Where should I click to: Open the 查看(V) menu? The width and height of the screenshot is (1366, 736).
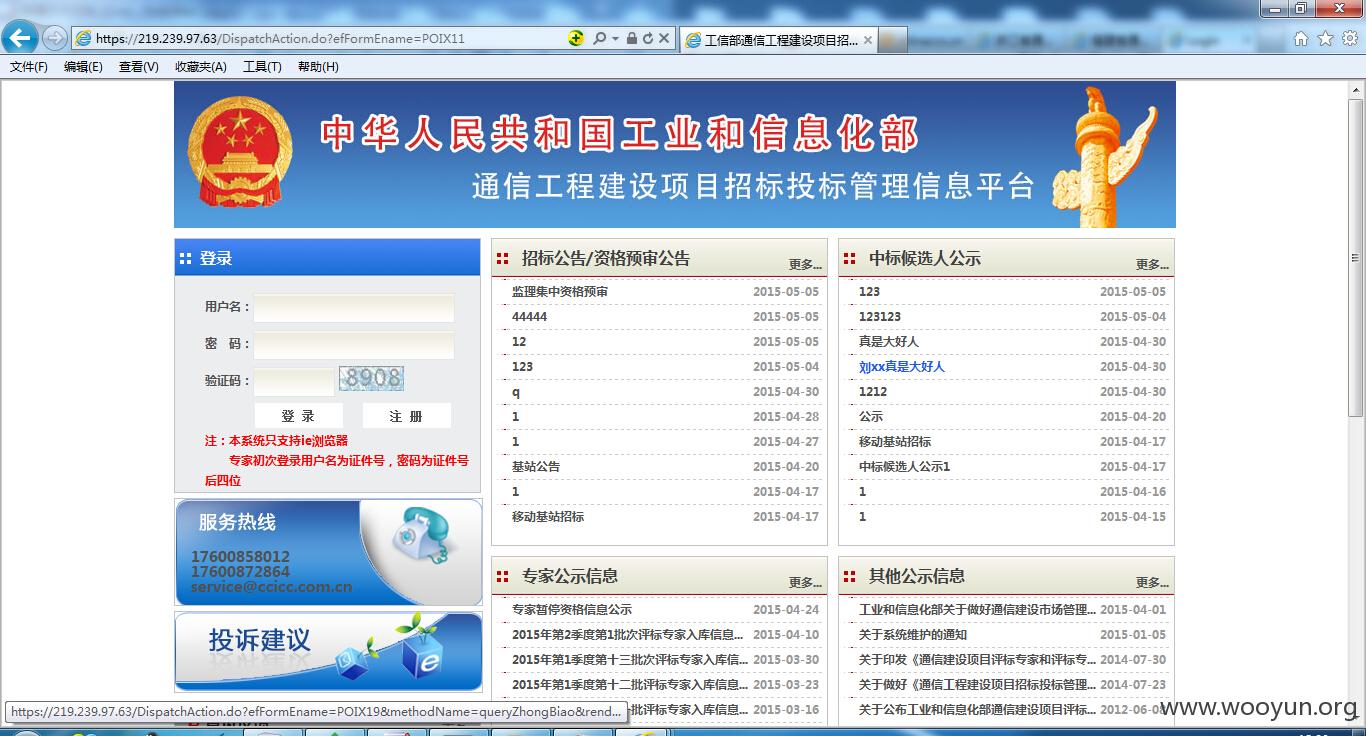pos(138,67)
